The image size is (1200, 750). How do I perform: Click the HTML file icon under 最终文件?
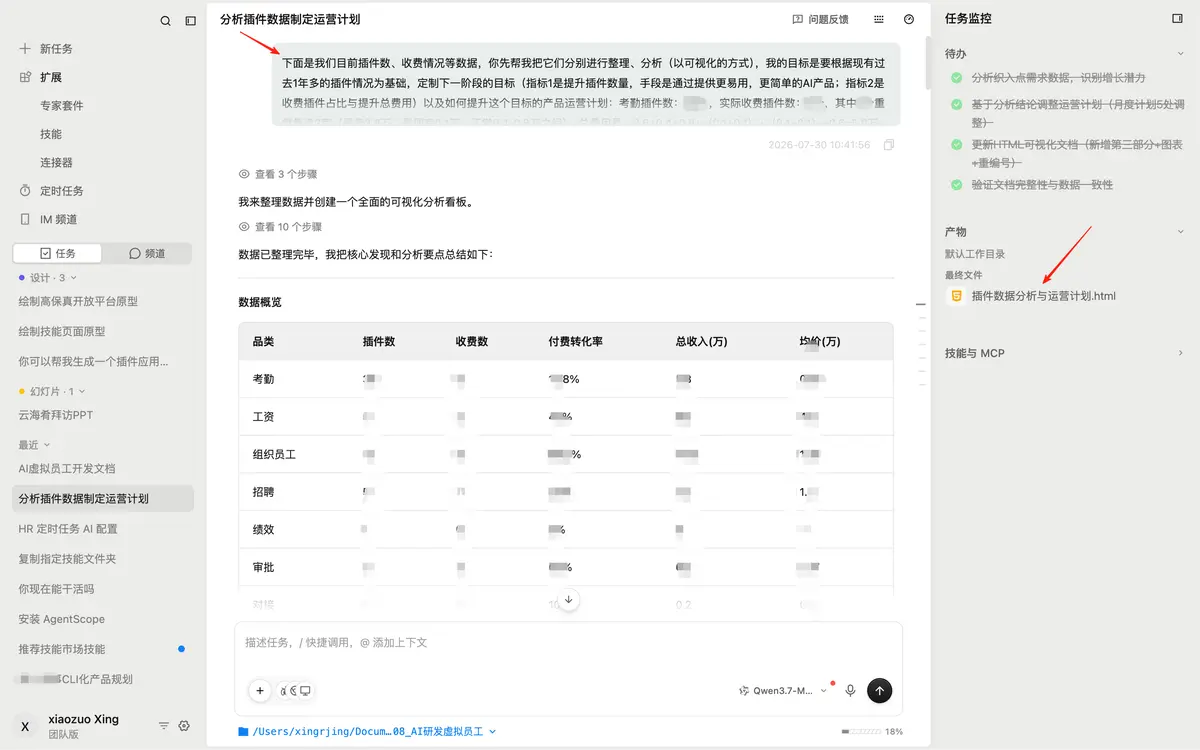point(957,296)
